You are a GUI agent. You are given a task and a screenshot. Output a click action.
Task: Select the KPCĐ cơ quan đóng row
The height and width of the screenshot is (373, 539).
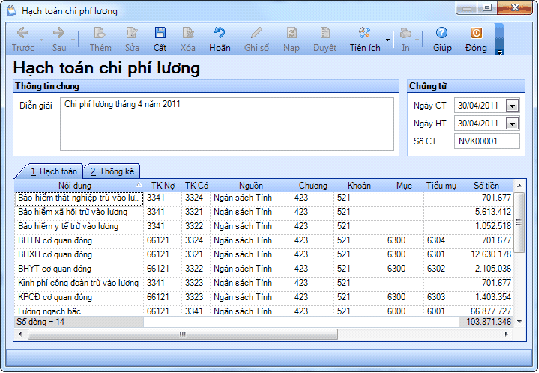pyautogui.click(x=264, y=297)
